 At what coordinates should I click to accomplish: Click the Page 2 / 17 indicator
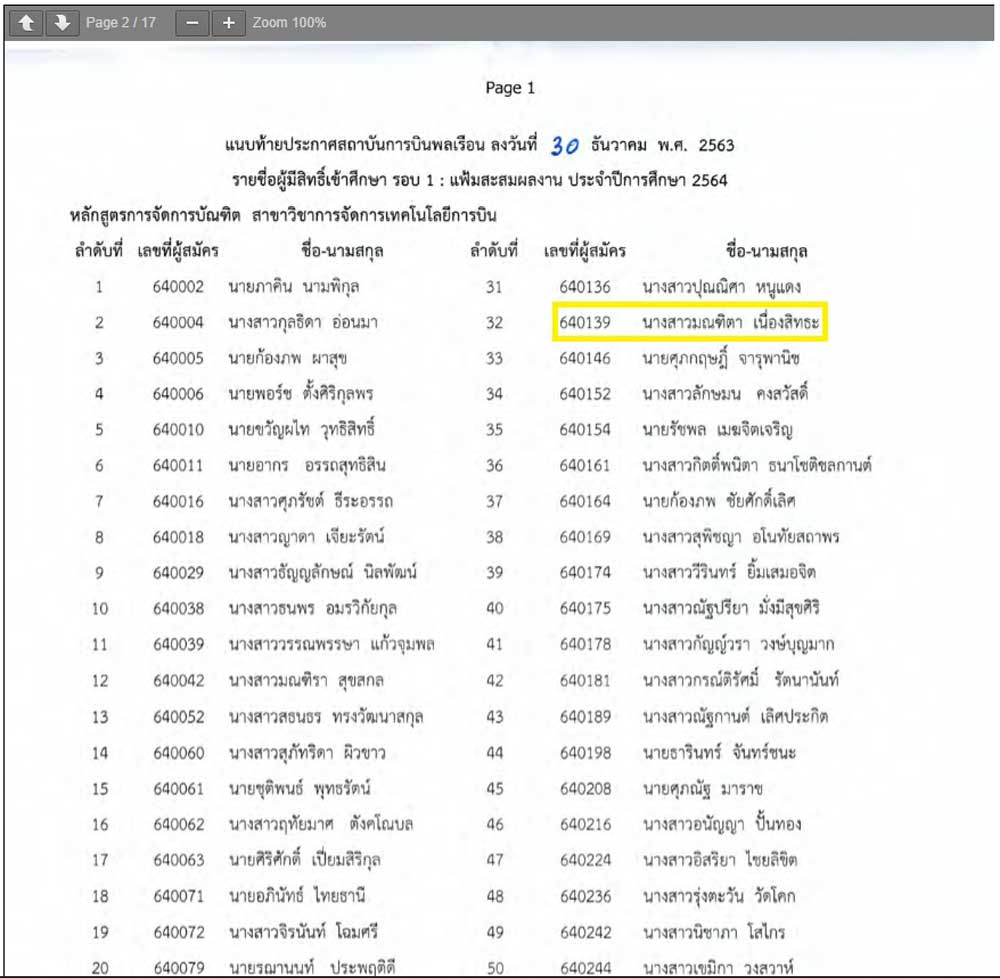[121, 22]
